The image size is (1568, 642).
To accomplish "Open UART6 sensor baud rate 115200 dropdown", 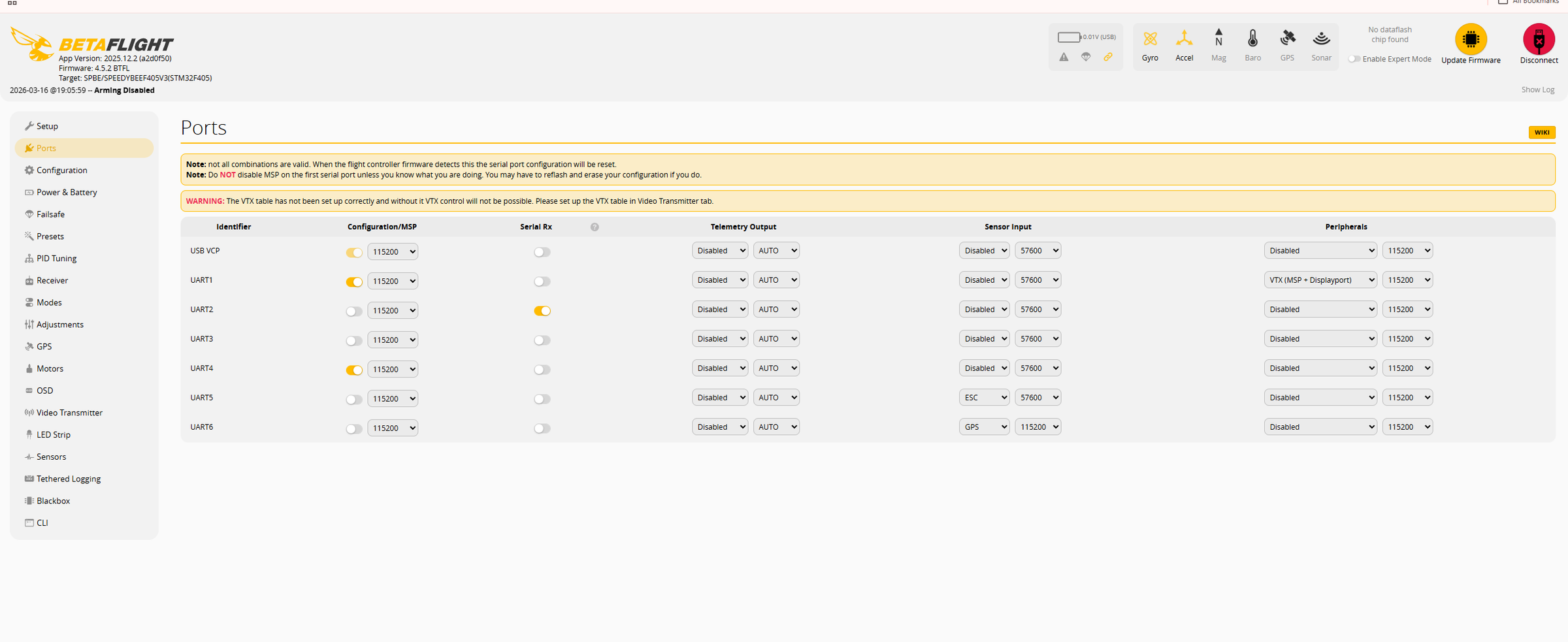I will pyautogui.click(x=1037, y=427).
